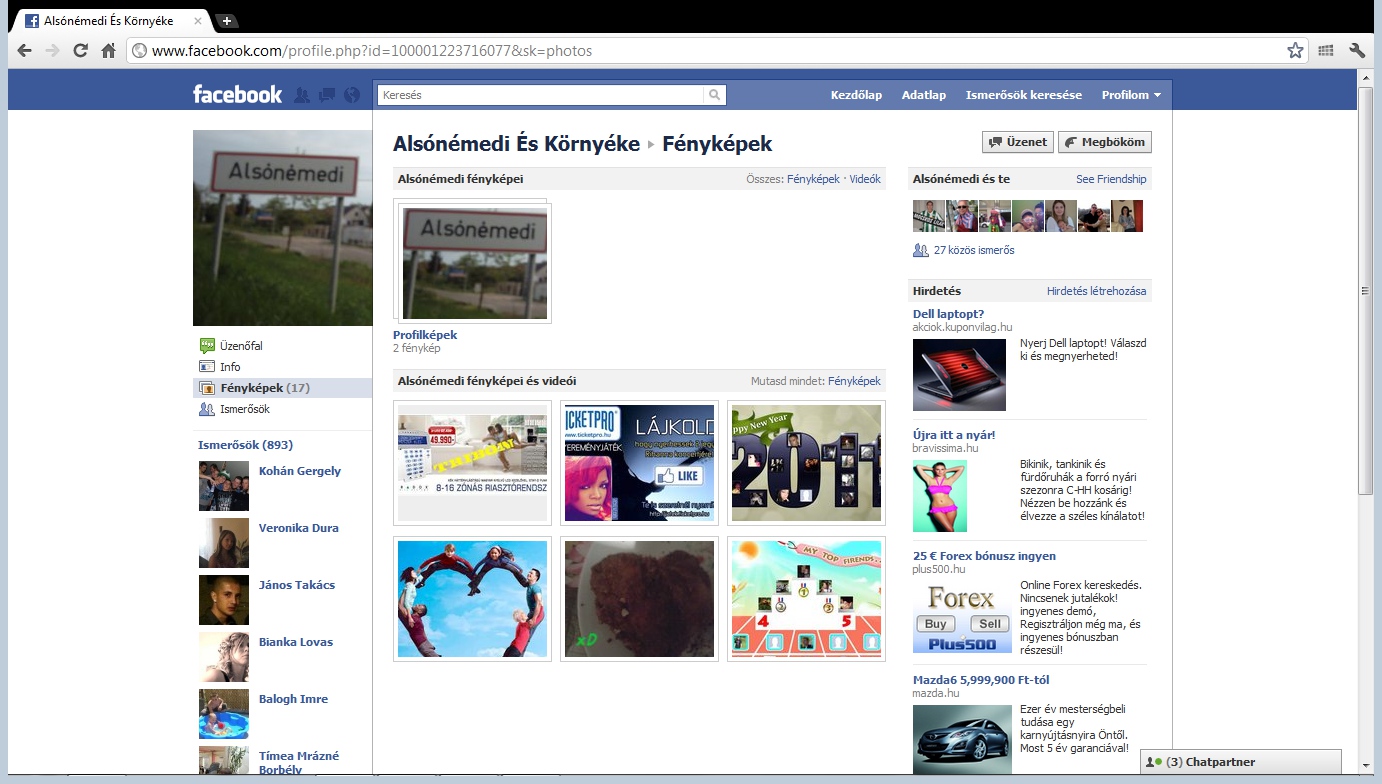Screen dimensions: 1382x784
Task: Select Üzenőfal in the left sidebar
Action: 241,346
